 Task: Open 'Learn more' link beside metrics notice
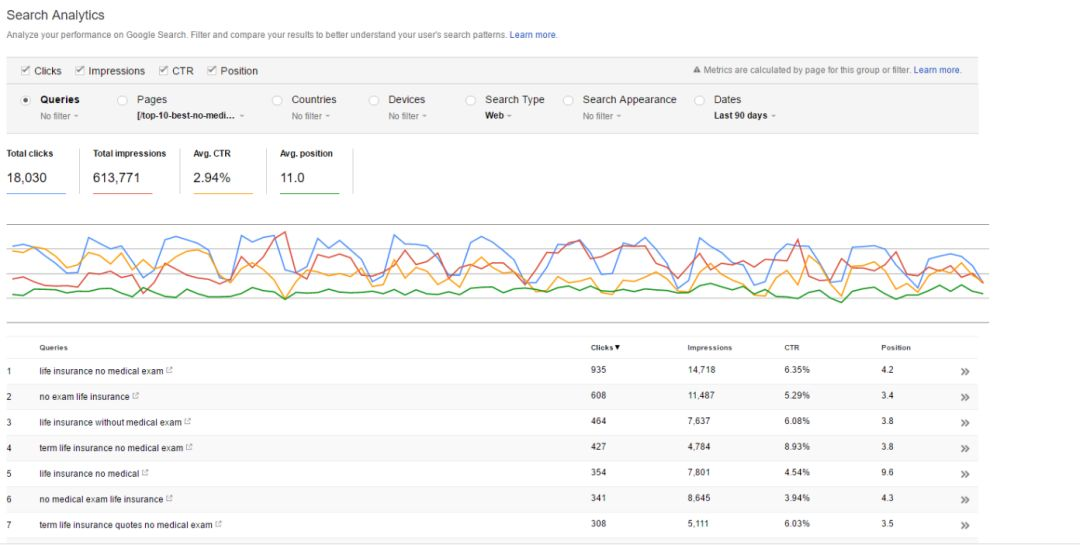click(937, 70)
